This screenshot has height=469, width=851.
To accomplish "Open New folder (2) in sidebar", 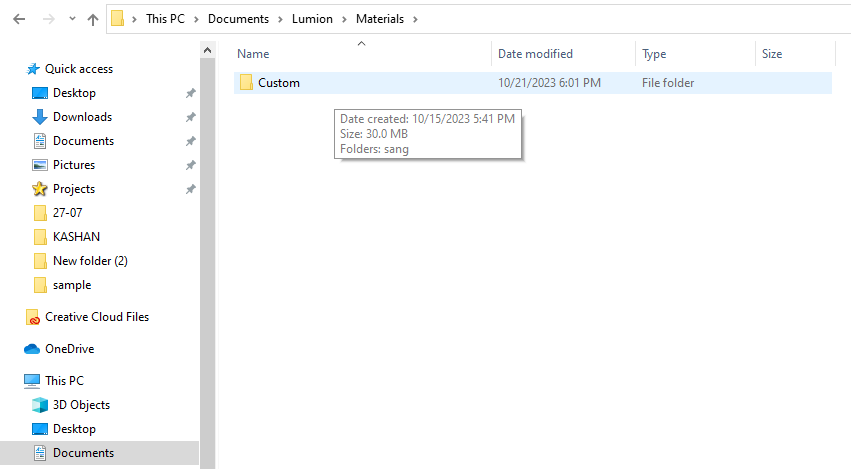I will coord(90,261).
